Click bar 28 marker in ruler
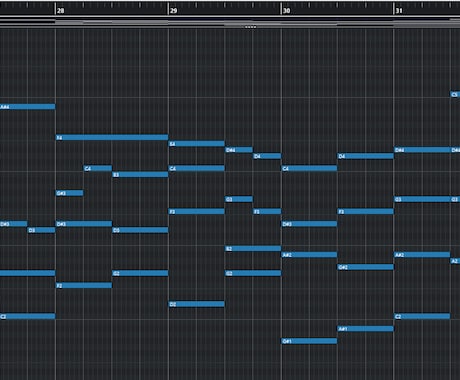460x380 pixels. pos(60,11)
